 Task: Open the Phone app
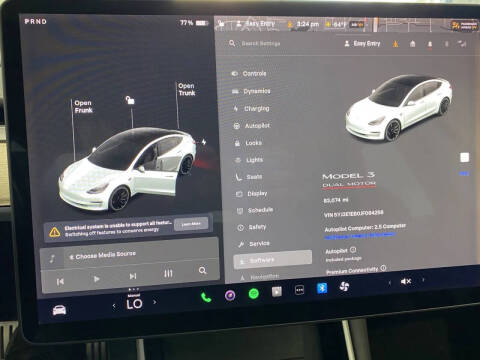click(206, 297)
